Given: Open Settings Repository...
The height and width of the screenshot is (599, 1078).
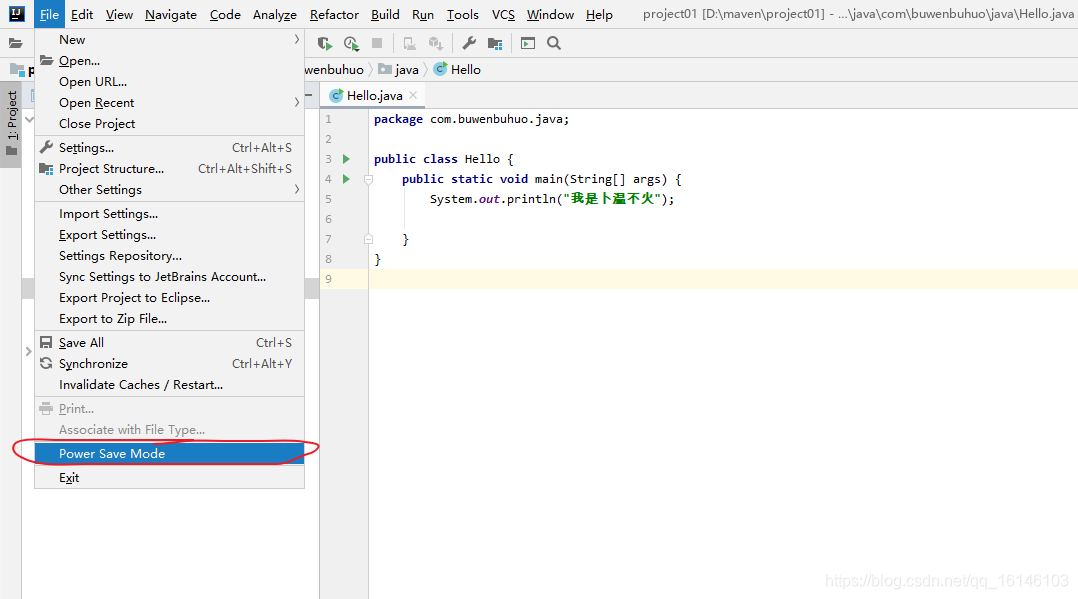Looking at the screenshot, I should click(169, 256).
